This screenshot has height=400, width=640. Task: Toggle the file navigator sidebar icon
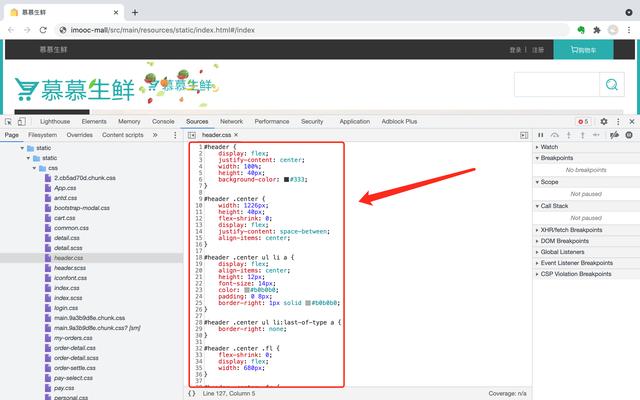(192, 135)
